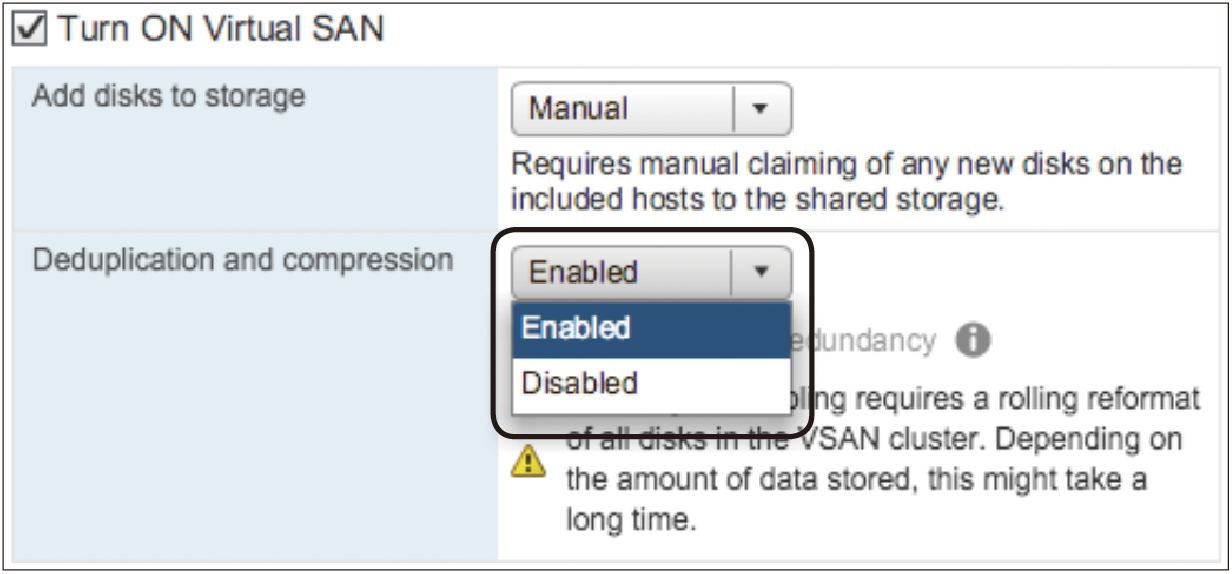Click the 'Requires manual claiming' description text
This screenshot has height=574, width=1232.
845,164
